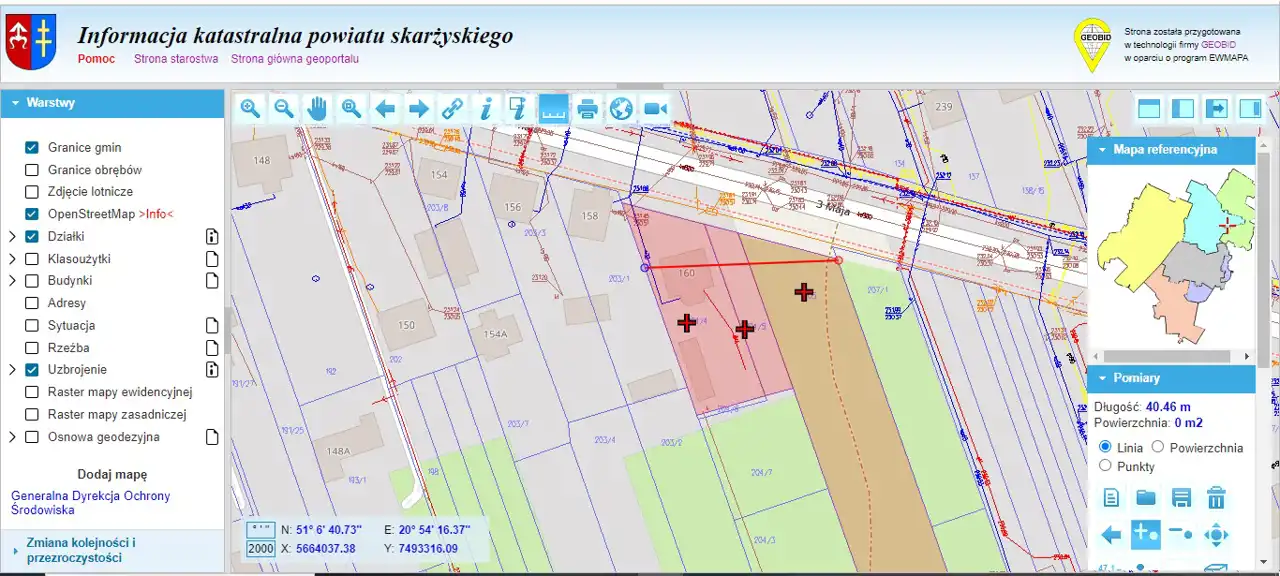Go to previous map view arrow
Viewport: 1280px width, 576px height.
pyautogui.click(x=385, y=109)
